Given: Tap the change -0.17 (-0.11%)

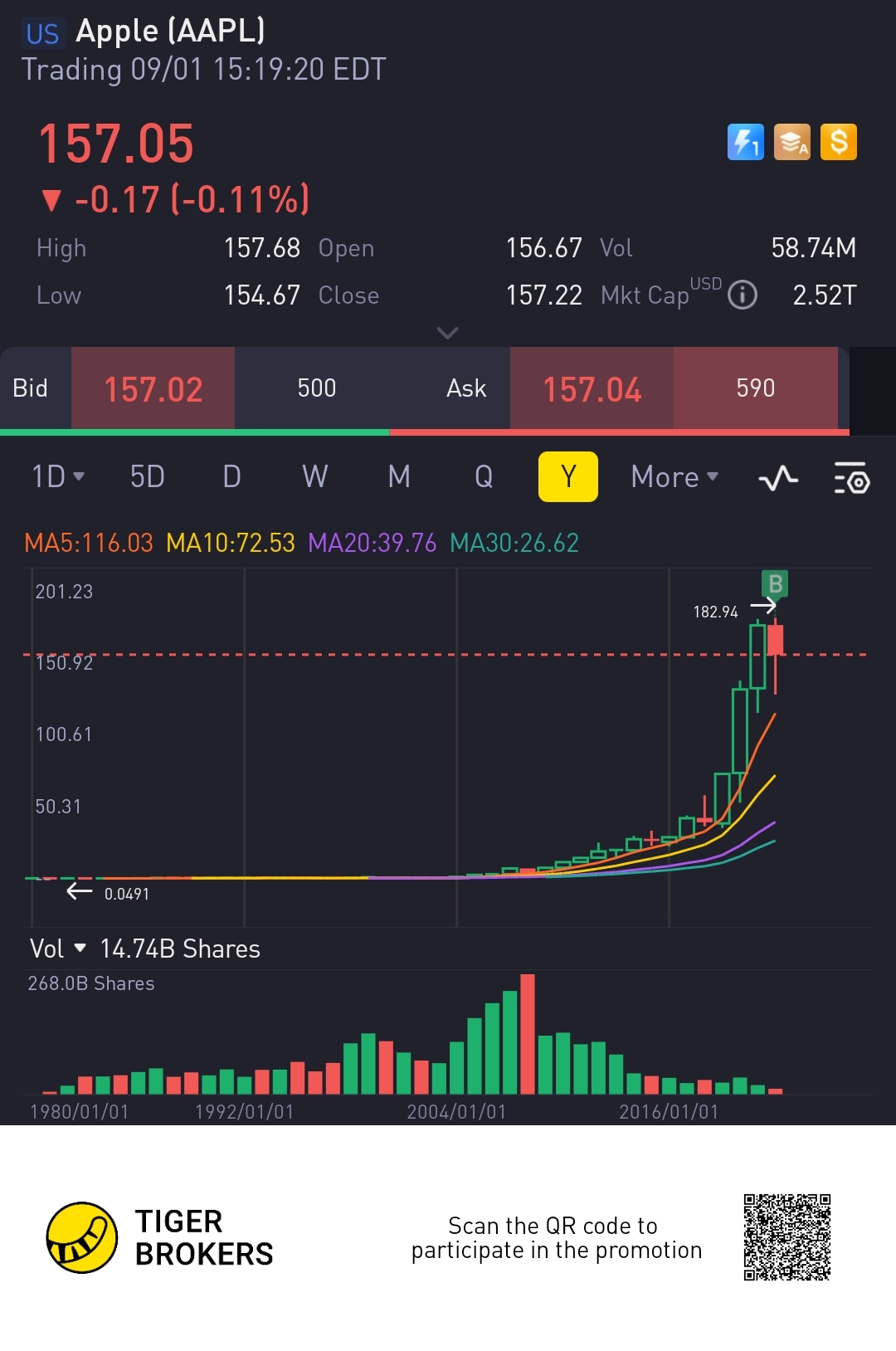Looking at the screenshot, I should (x=175, y=199).
